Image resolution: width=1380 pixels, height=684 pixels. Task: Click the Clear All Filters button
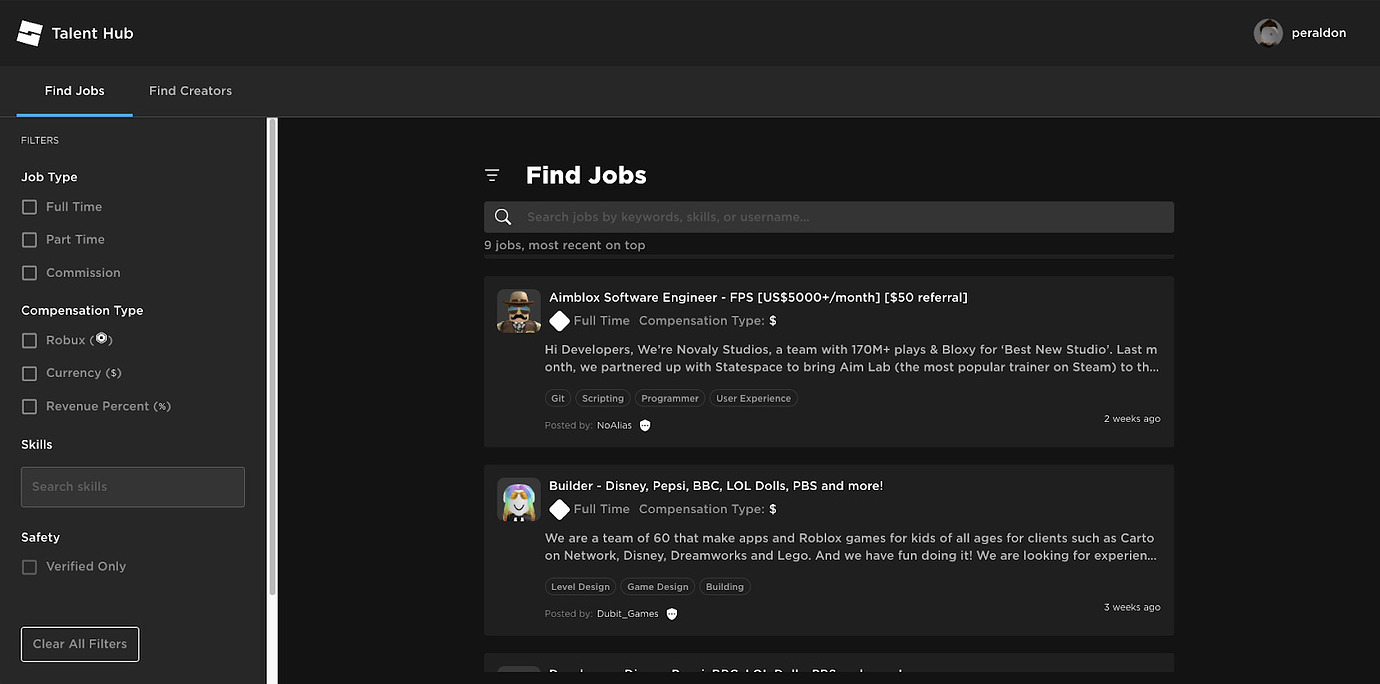[x=80, y=644]
